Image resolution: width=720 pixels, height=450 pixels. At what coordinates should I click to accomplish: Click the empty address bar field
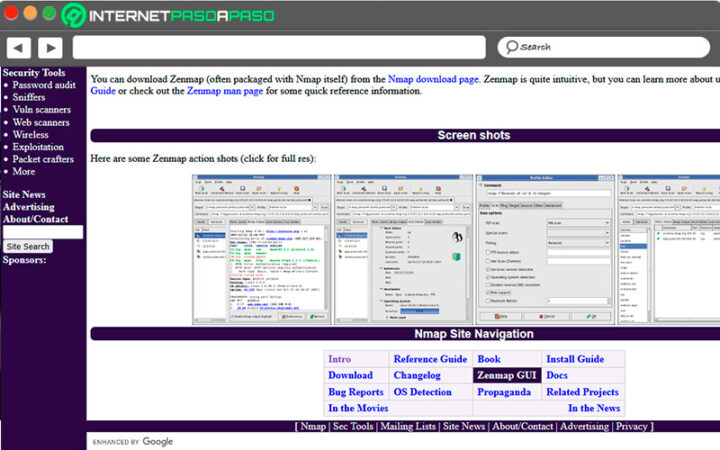click(280, 47)
